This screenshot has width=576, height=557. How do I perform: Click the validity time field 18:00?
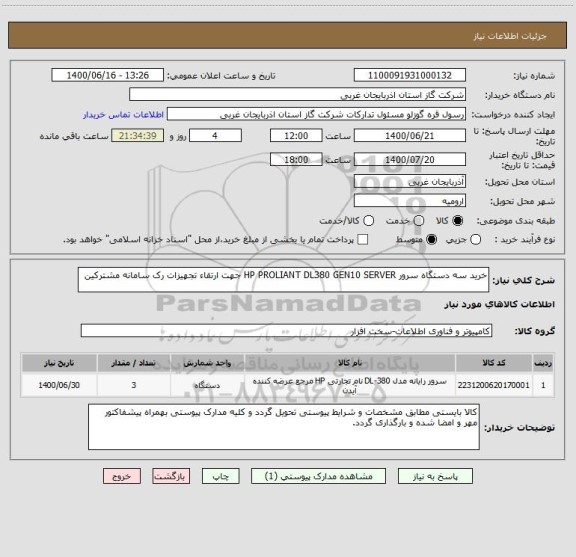coord(296,159)
